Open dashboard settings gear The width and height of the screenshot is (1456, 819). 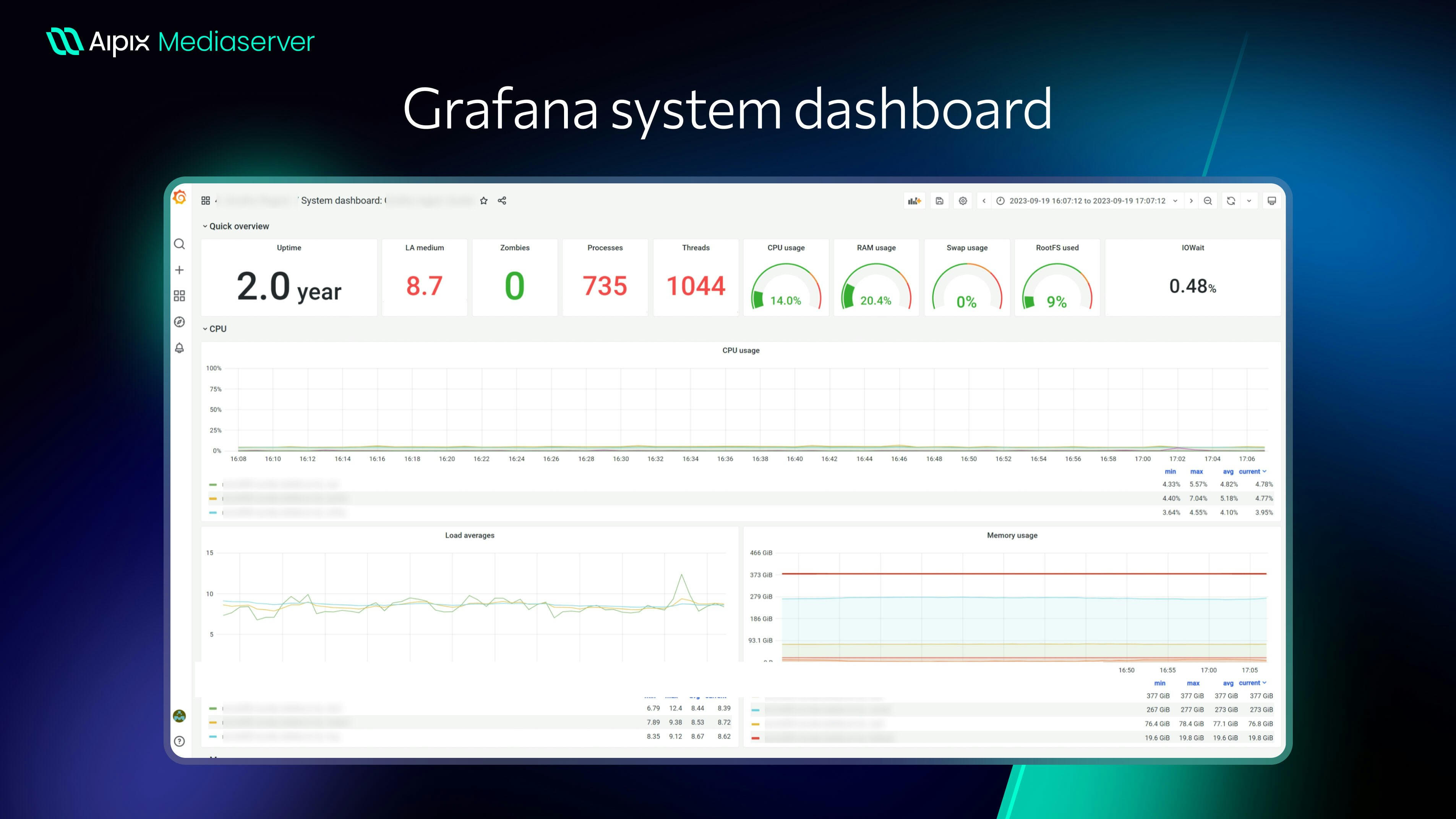coord(963,201)
